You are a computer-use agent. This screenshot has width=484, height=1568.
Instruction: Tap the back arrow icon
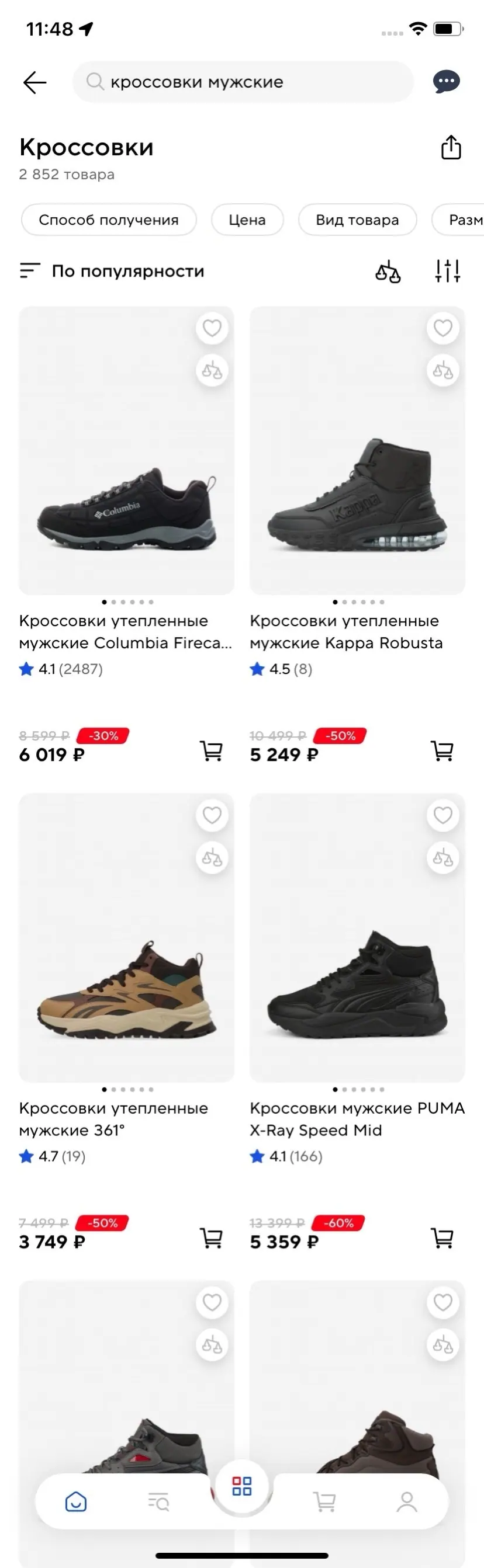point(34,82)
